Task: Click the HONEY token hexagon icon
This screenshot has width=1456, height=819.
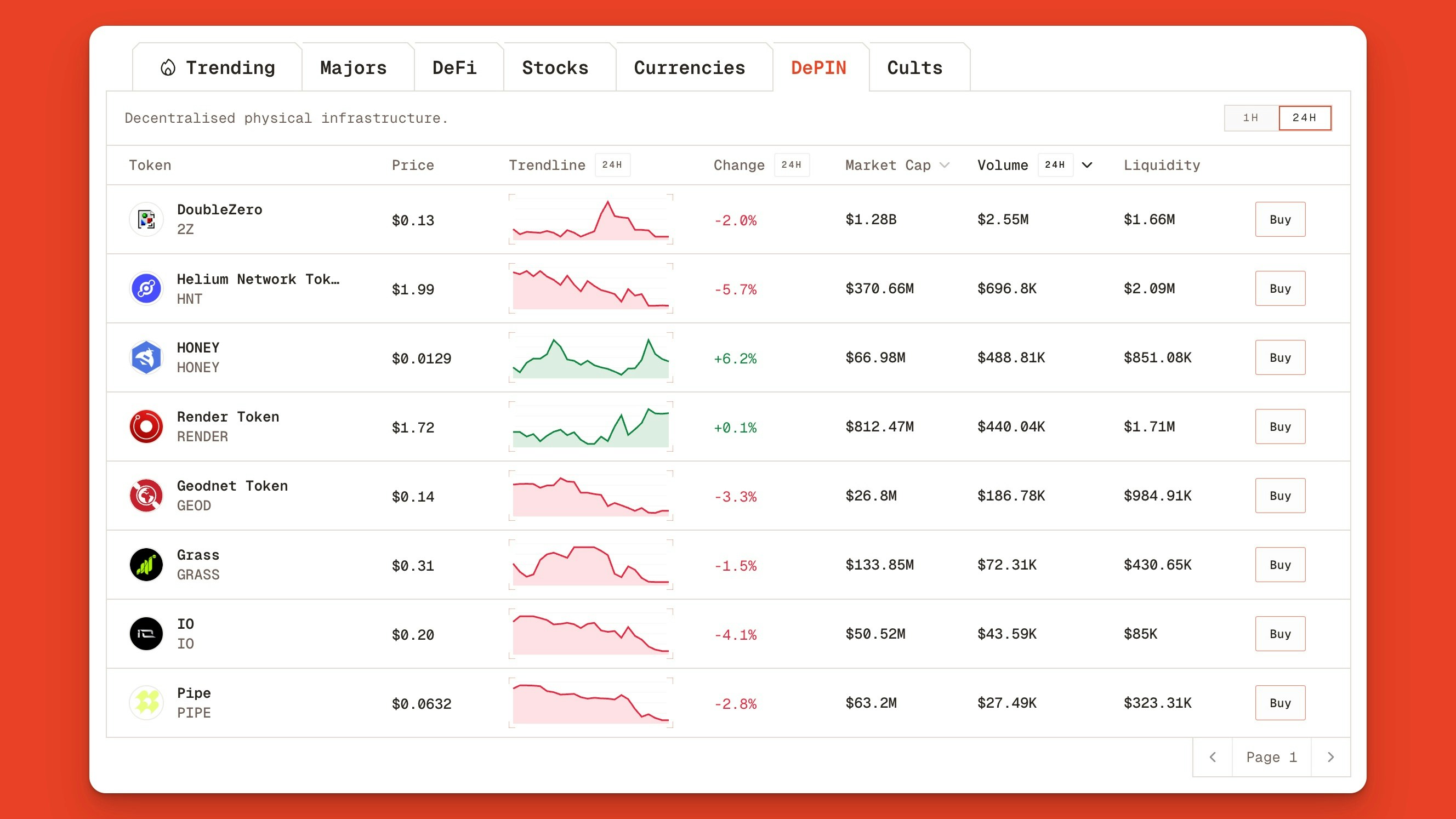Action: pyautogui.click(x=146, y=358)
